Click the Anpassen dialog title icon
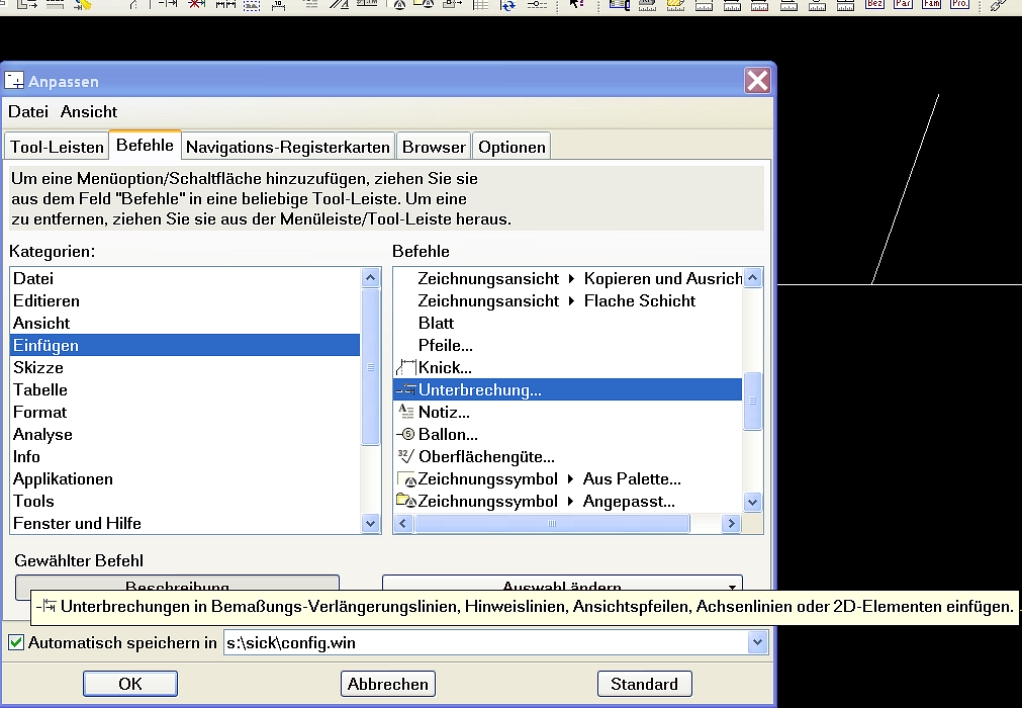Image resolution: width=1022 pixels, height=708 pixels. point(14,81)
